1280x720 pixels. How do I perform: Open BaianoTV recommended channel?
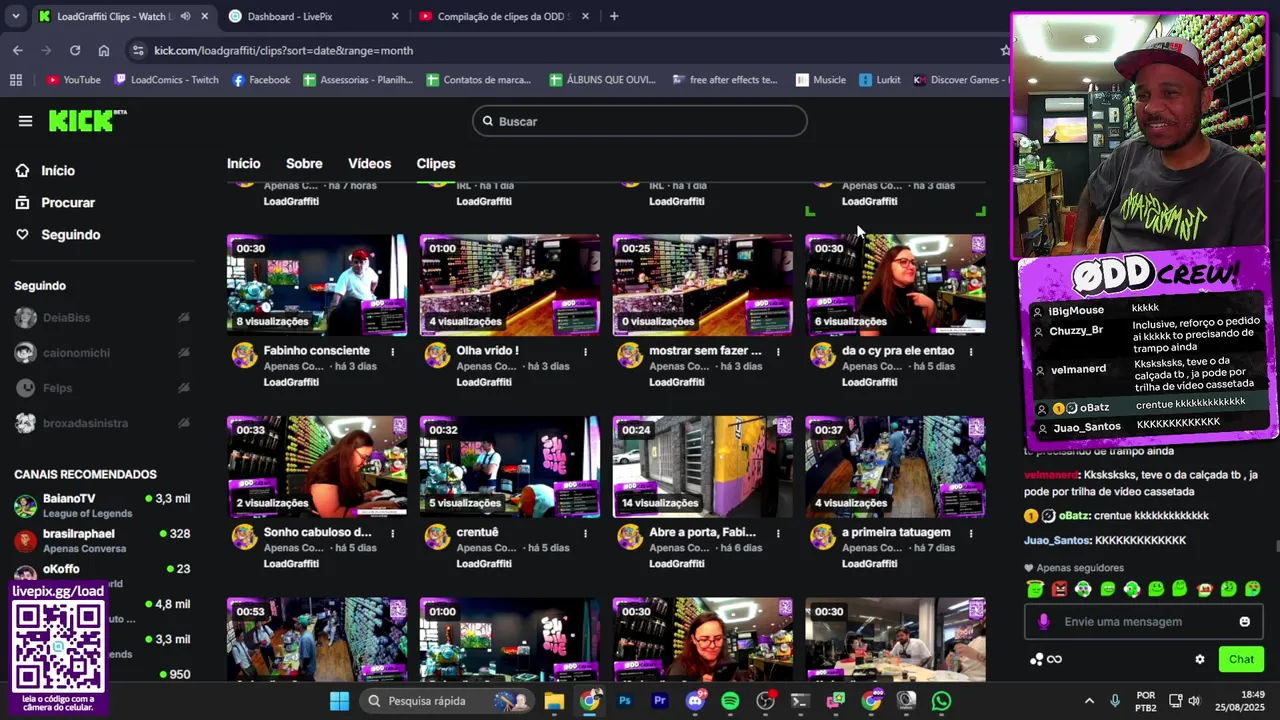101,505
